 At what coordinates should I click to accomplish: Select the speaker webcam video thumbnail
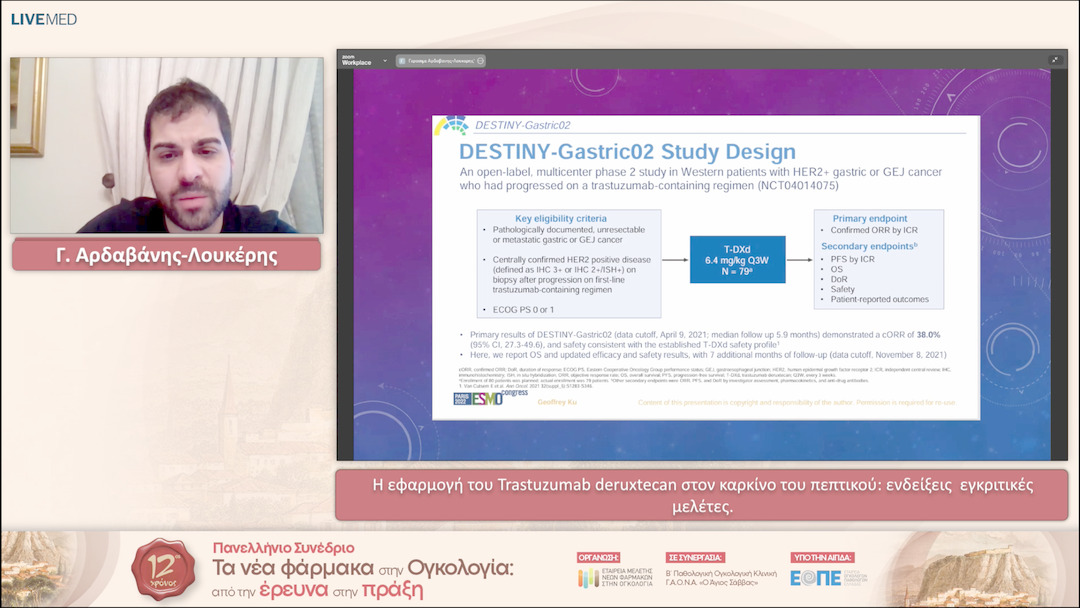[167, 146]
